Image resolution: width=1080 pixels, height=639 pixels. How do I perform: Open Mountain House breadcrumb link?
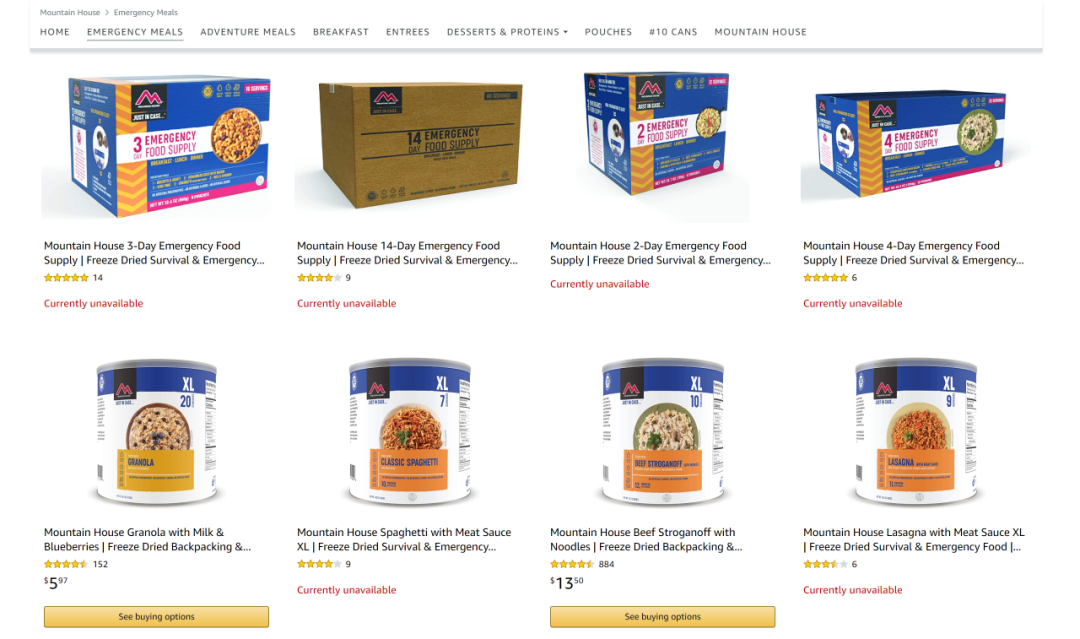click(x=70, y=12)
